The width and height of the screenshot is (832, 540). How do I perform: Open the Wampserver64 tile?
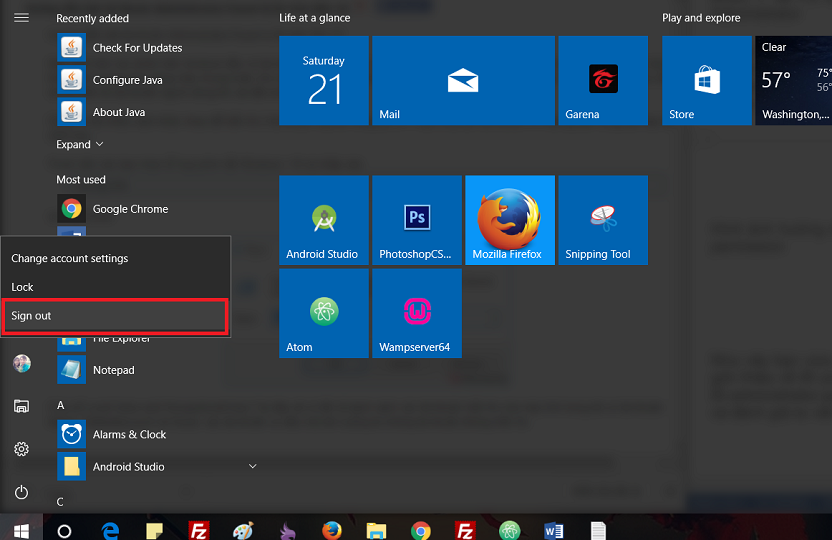pos(417,313)
